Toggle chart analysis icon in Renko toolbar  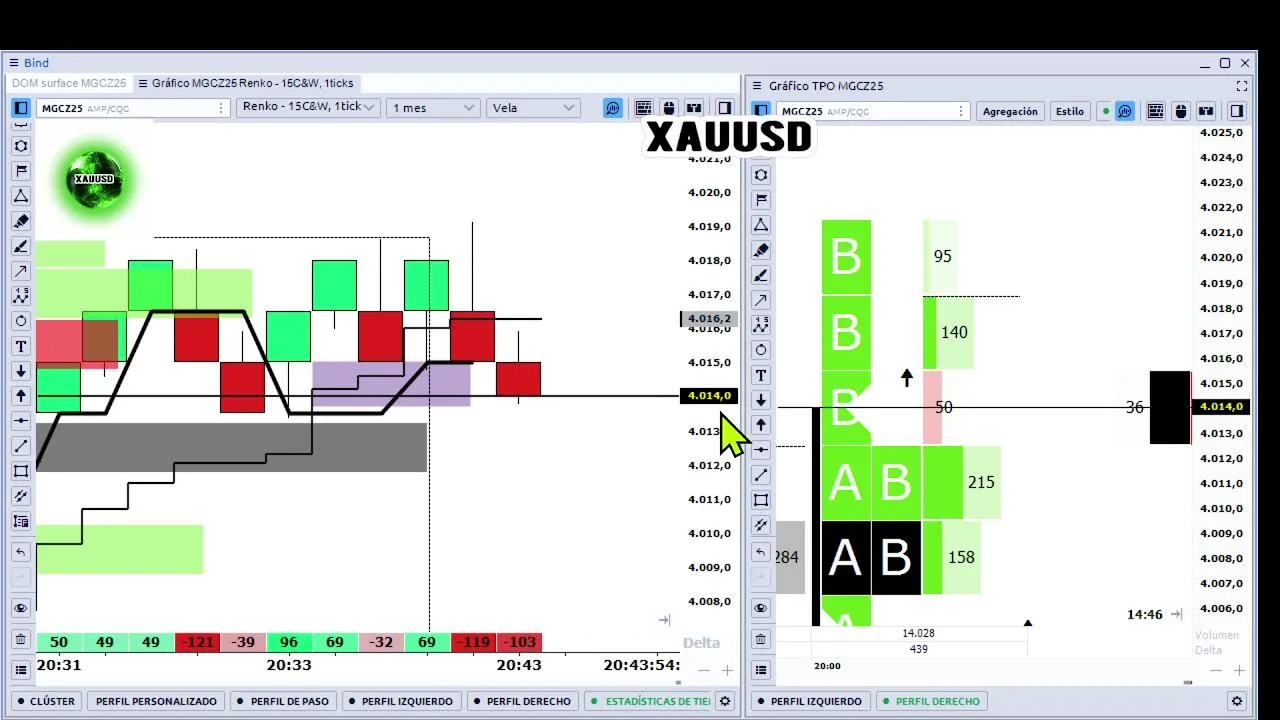pos(613,108)
